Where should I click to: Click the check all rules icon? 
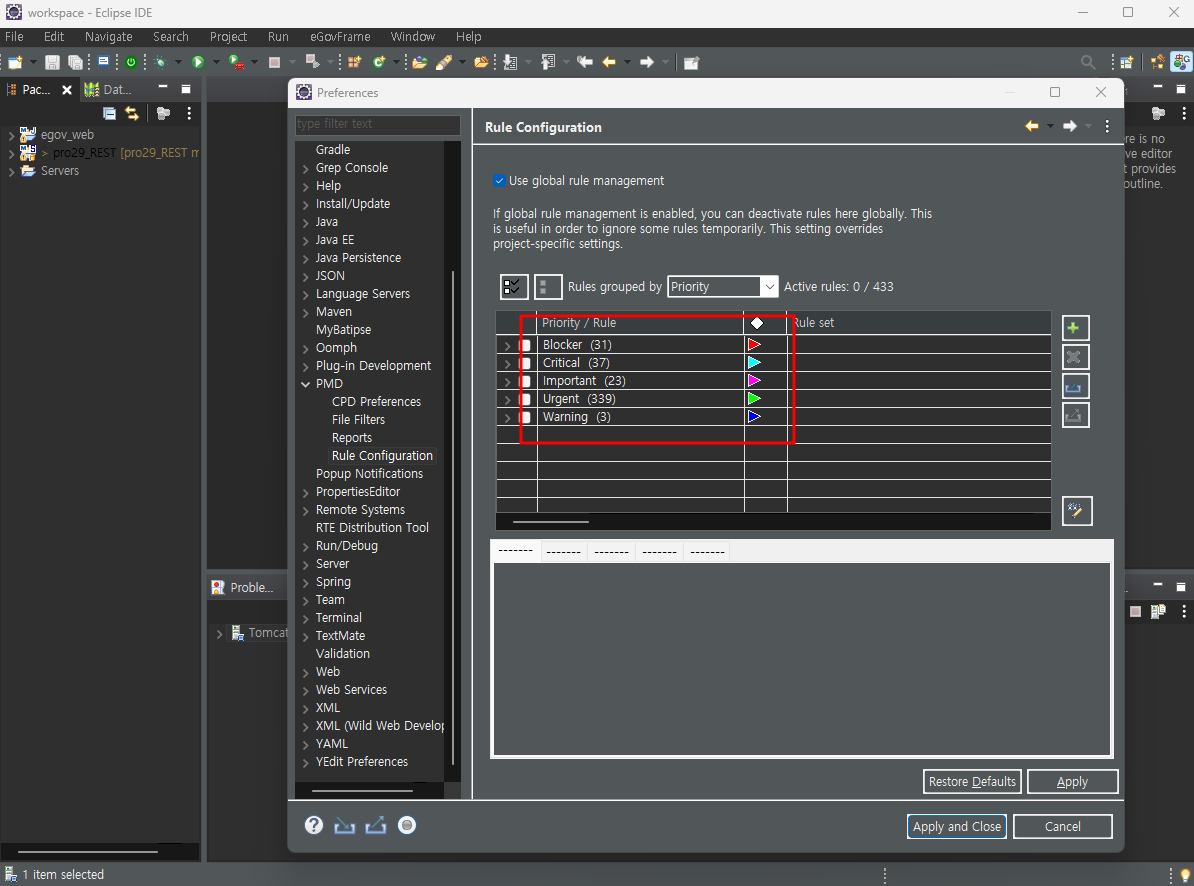click(x=514, y=287)
